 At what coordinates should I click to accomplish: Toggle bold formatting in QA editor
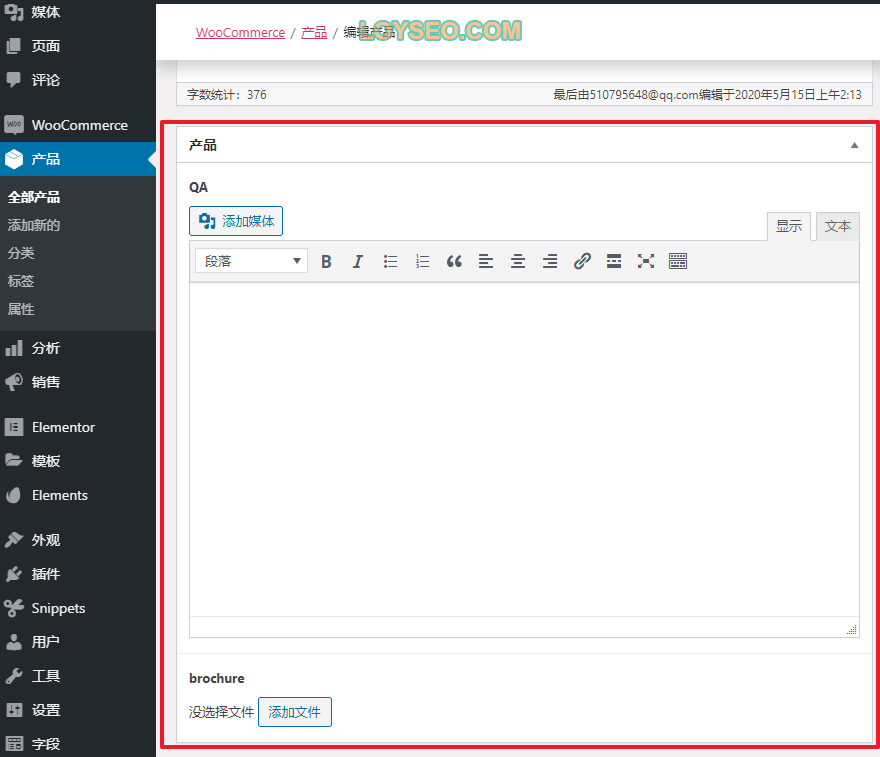click(326, 261)
